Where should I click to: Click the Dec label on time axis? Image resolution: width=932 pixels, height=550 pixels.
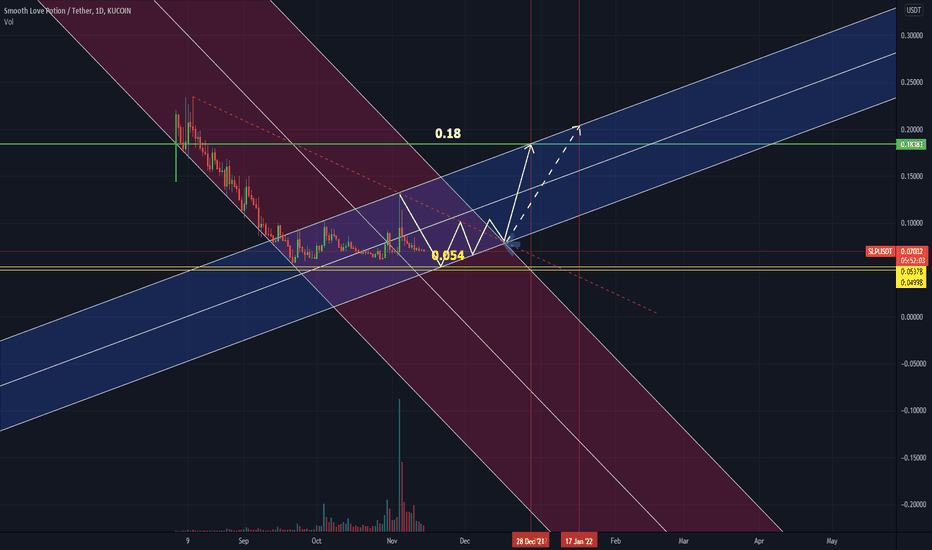click(x=464, y=541)
